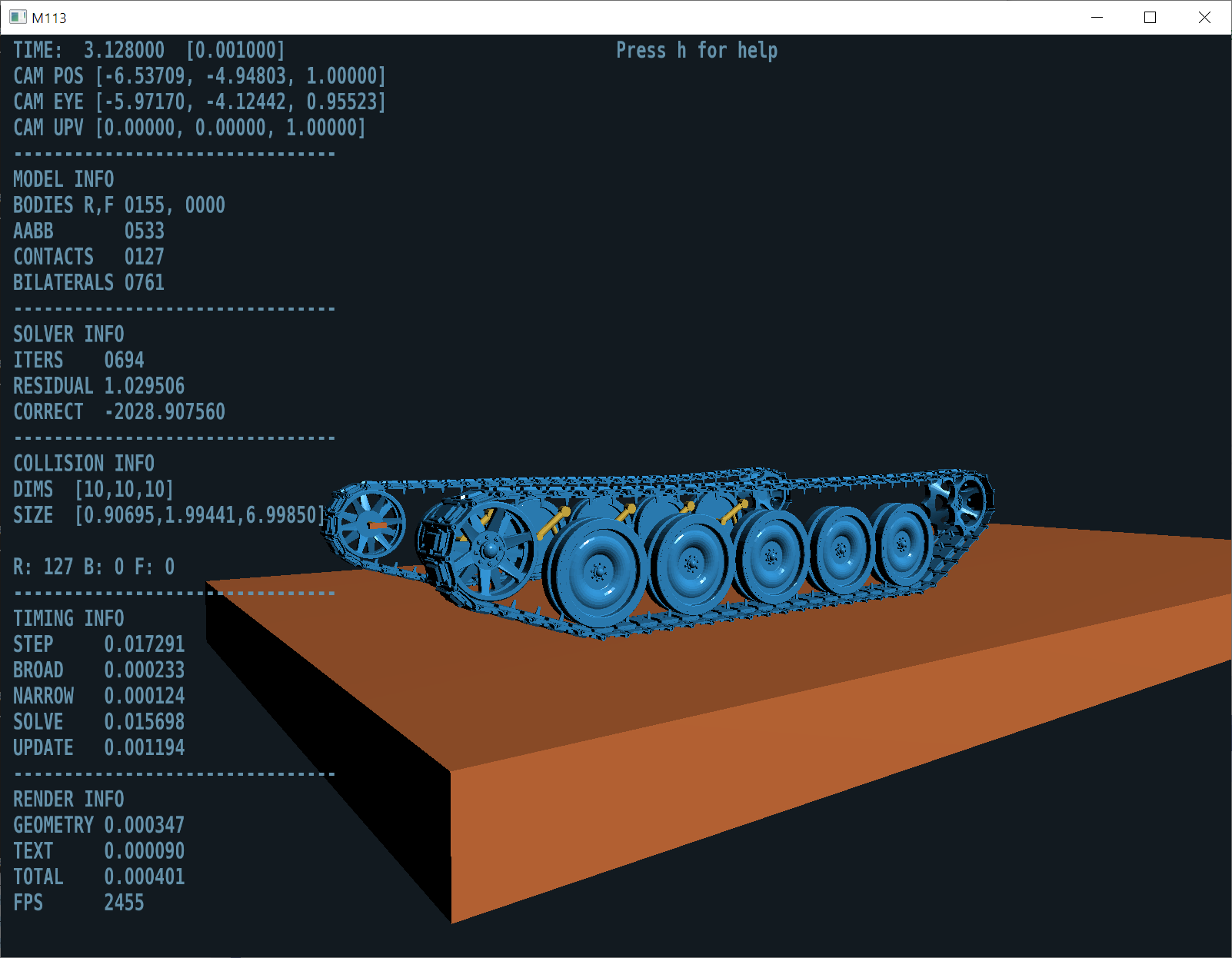Click the BODIES R,F 0155, 0000 line
The height and width of the screenshot is (958, 1232).
click(x=119, y=205)
